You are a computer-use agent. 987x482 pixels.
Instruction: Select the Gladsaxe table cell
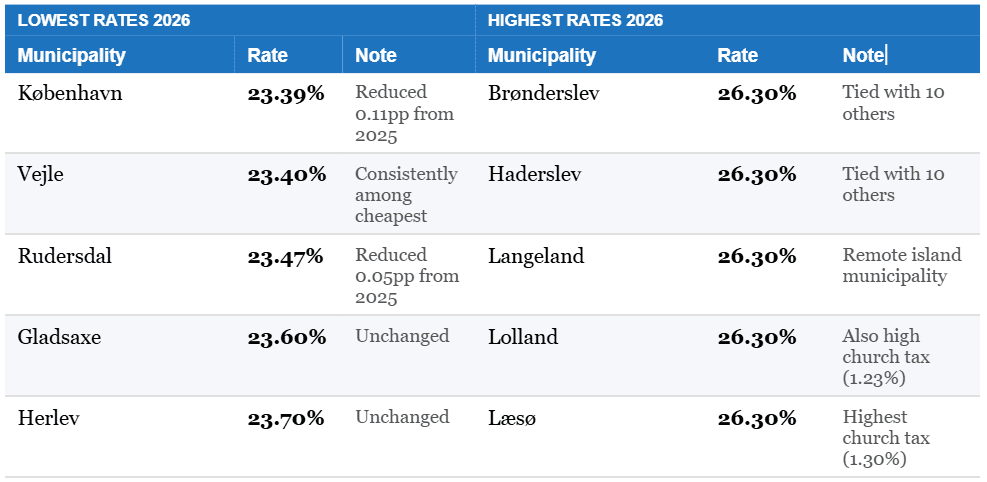point(59,337)
